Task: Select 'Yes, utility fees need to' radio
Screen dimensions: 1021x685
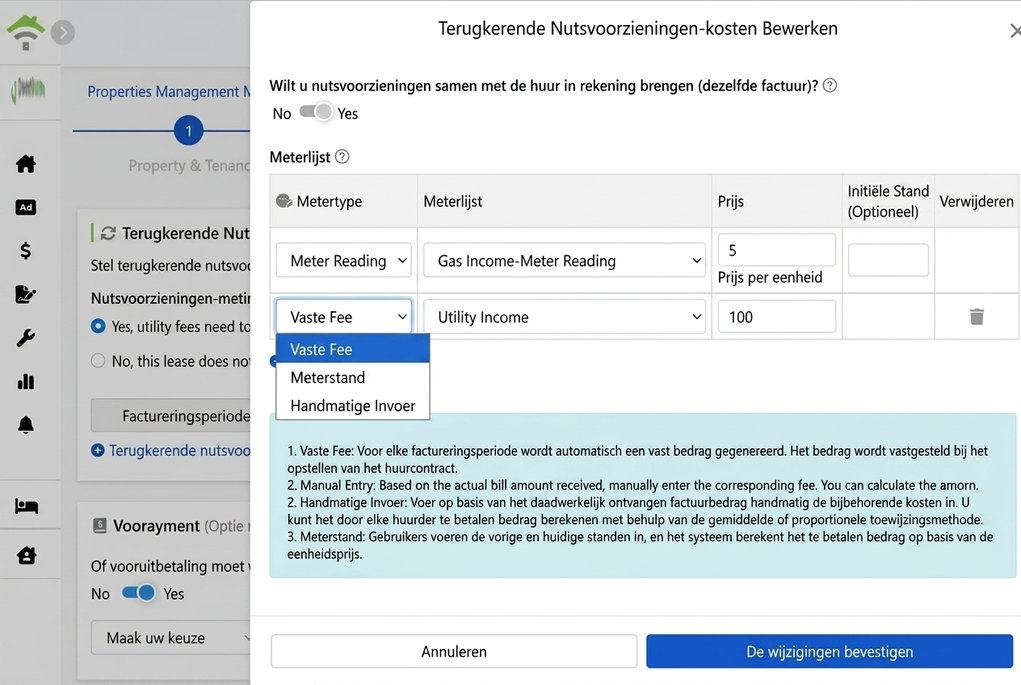Action: coord(98,326)
